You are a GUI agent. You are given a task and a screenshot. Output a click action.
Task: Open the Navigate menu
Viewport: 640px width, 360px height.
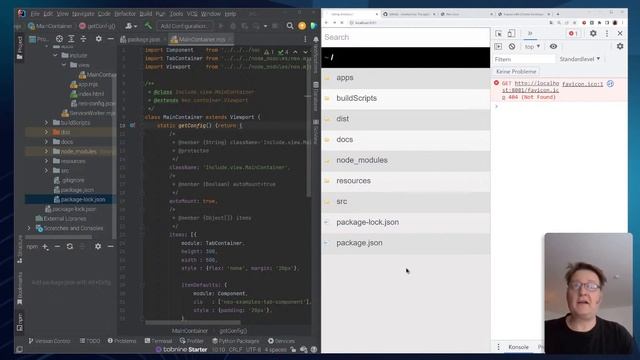point(83,14)
